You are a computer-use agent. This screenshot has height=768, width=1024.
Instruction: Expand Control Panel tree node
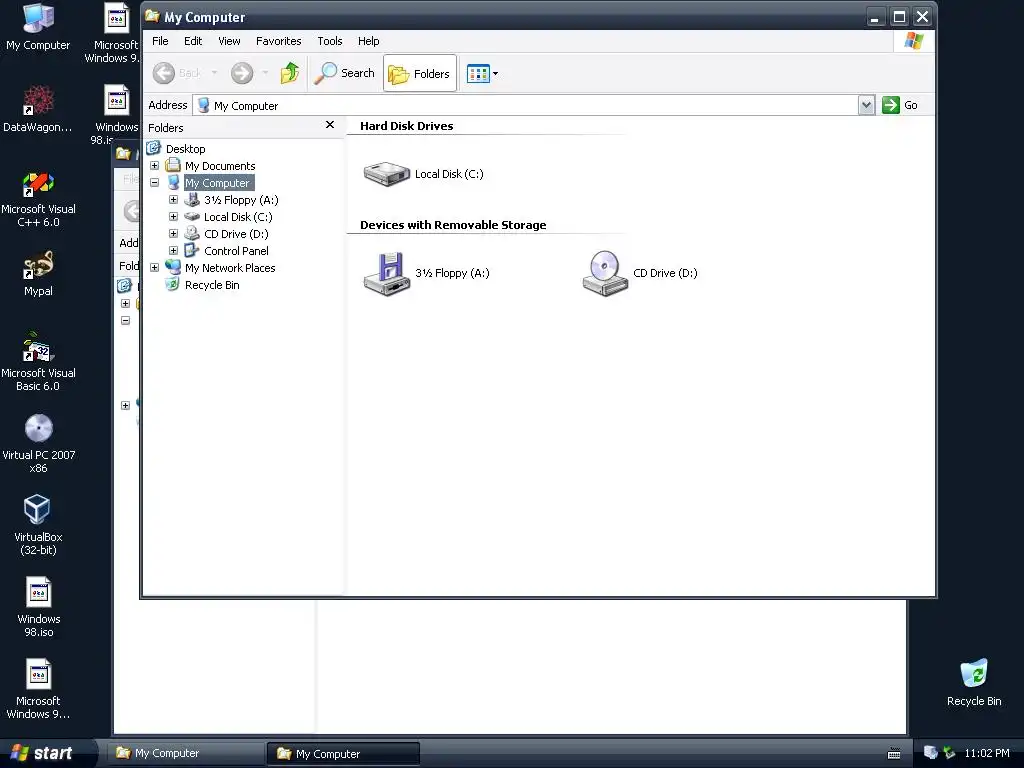pyautogui.click(x=174, y=251)
